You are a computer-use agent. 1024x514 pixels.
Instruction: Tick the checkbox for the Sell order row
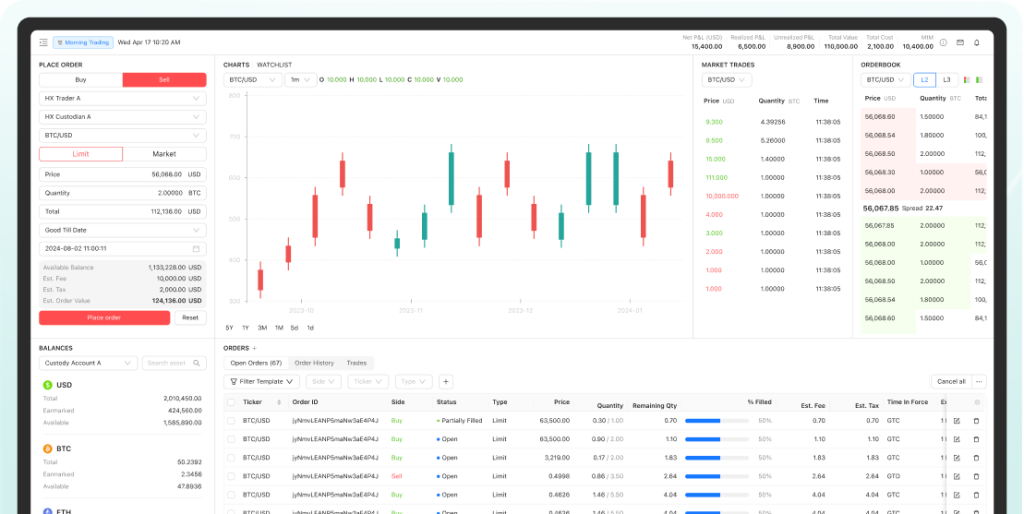231,477
